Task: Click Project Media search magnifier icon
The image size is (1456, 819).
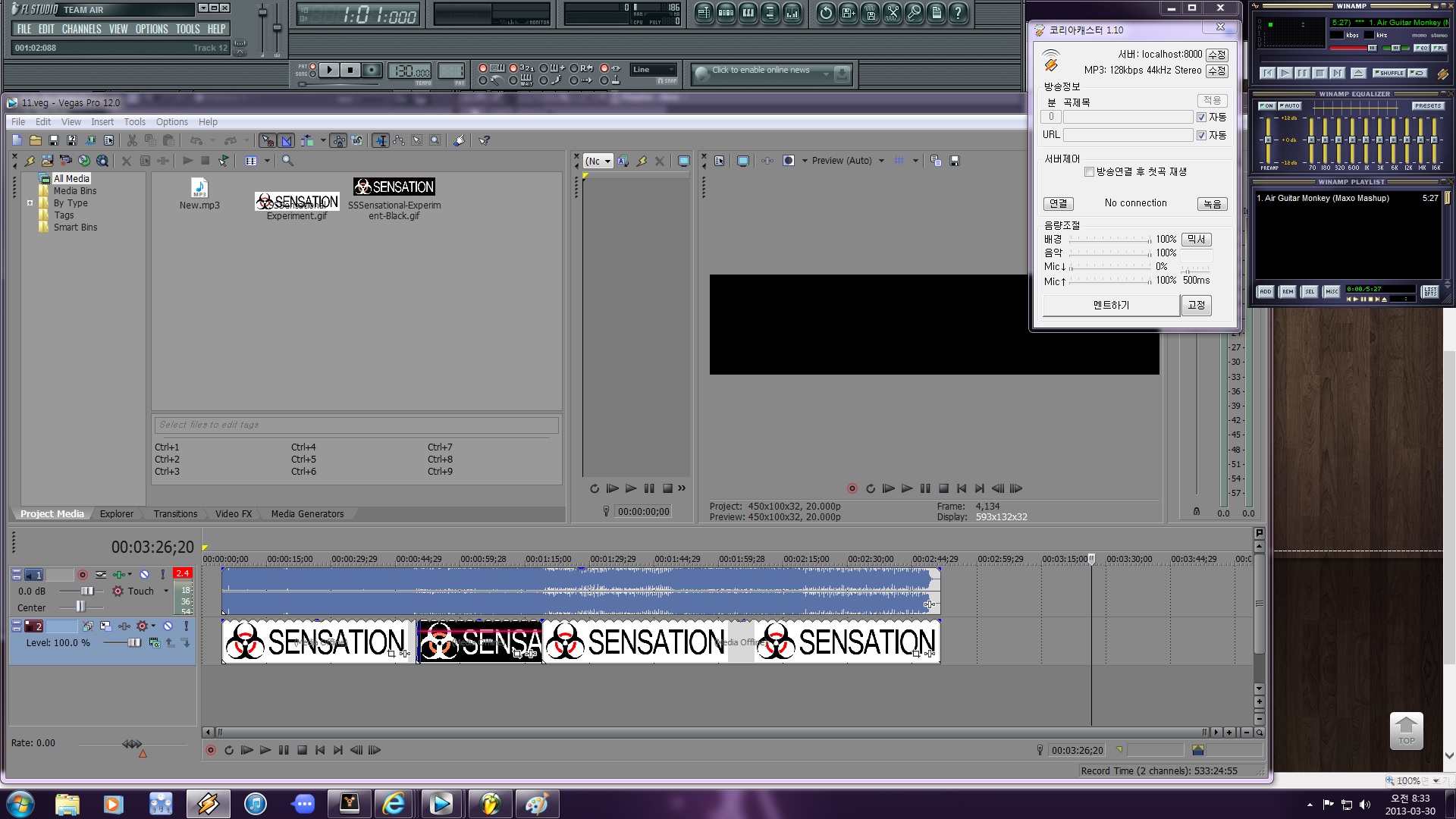Action: click(x=287, y=161)
